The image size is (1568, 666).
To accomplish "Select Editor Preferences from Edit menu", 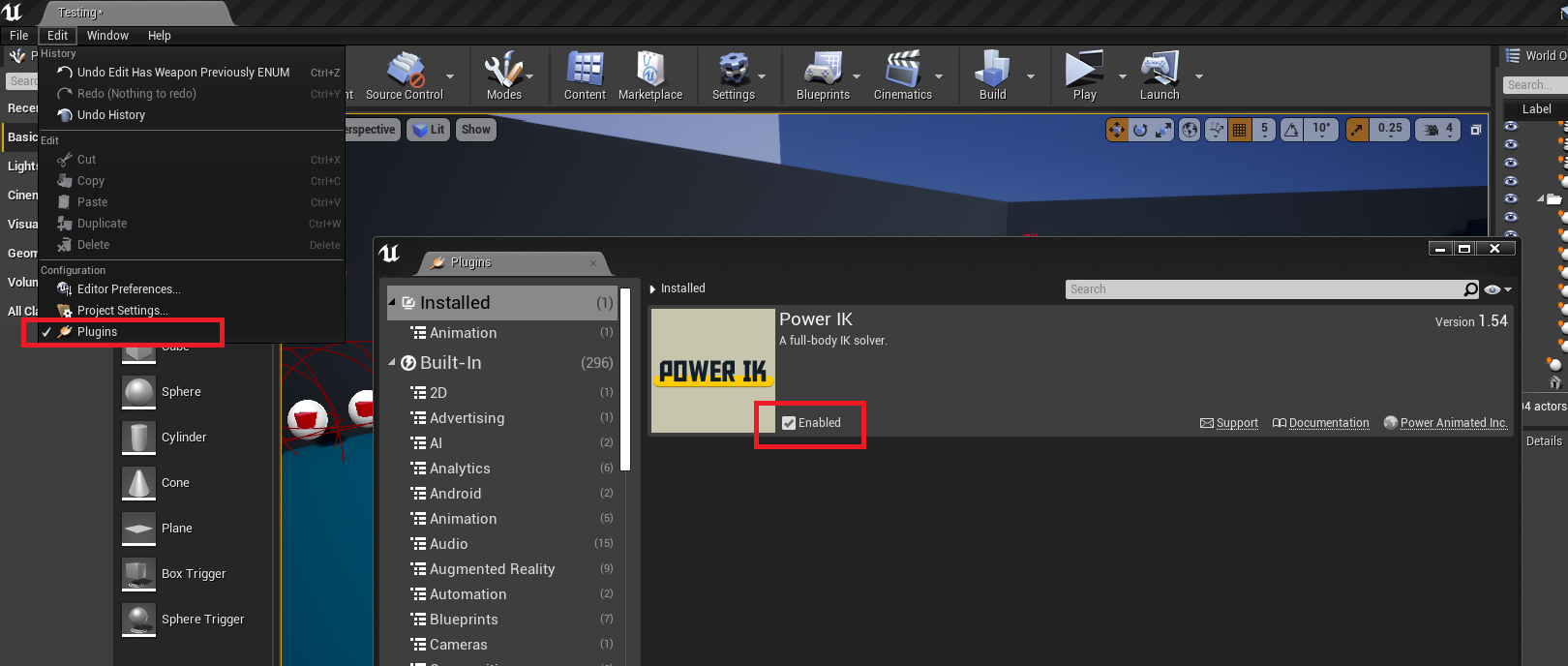I will (128, 289).
